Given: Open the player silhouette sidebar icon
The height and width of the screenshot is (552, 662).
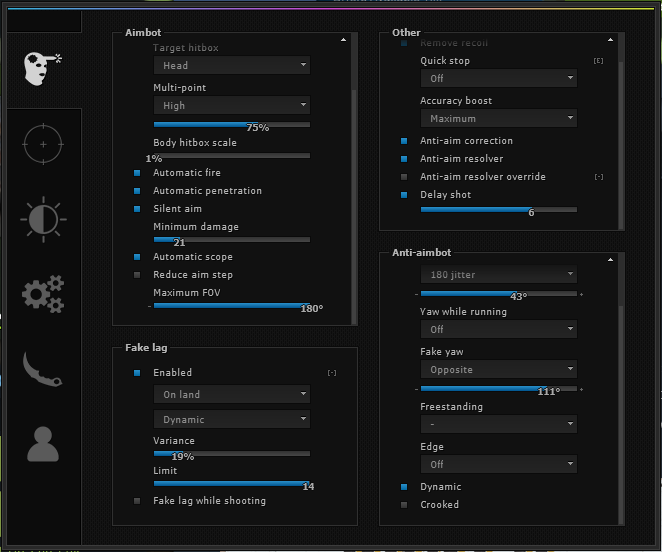Looking at the screenshot, I should (x=42, y=443).
